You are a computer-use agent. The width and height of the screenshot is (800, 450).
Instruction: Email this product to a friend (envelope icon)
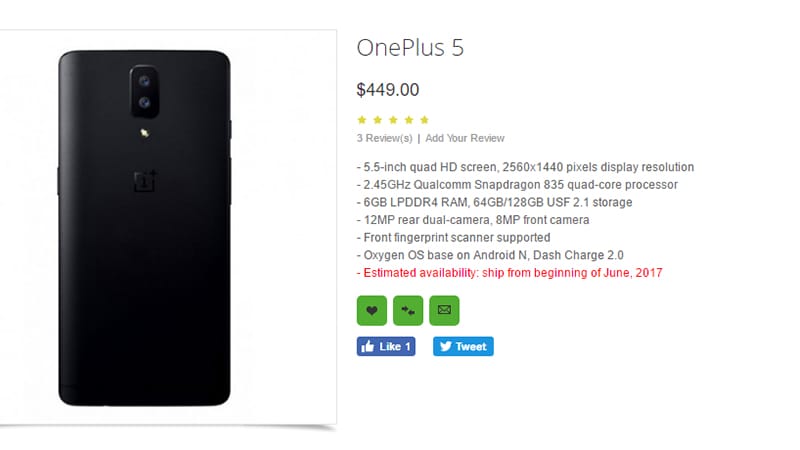(x=444, y=310)
